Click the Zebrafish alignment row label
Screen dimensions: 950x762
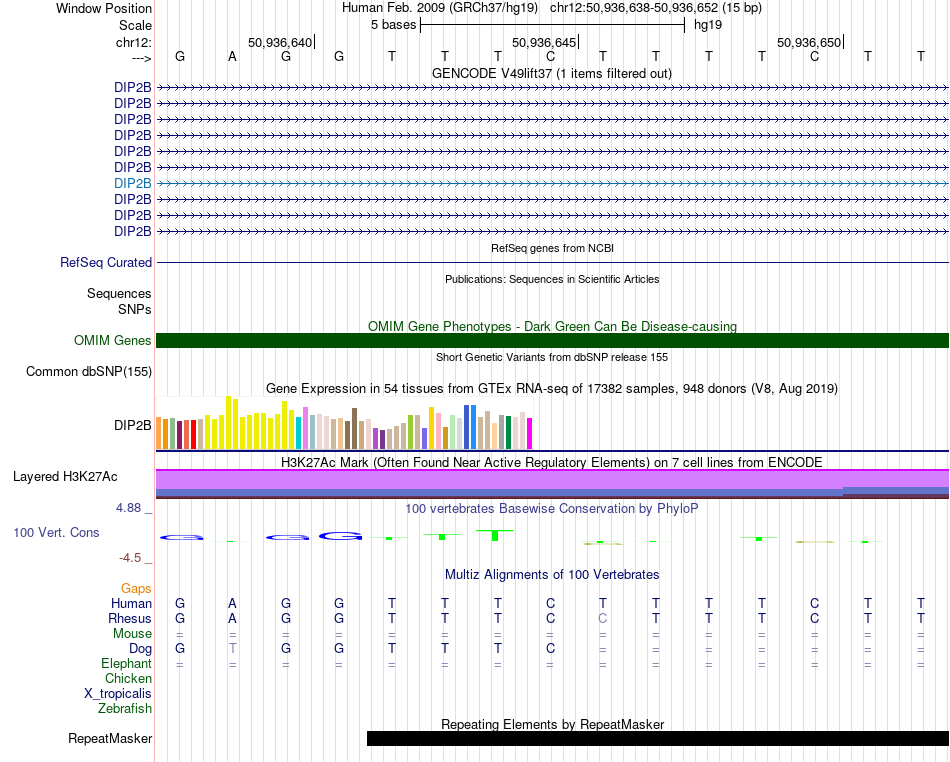click(x=125, y=708)
